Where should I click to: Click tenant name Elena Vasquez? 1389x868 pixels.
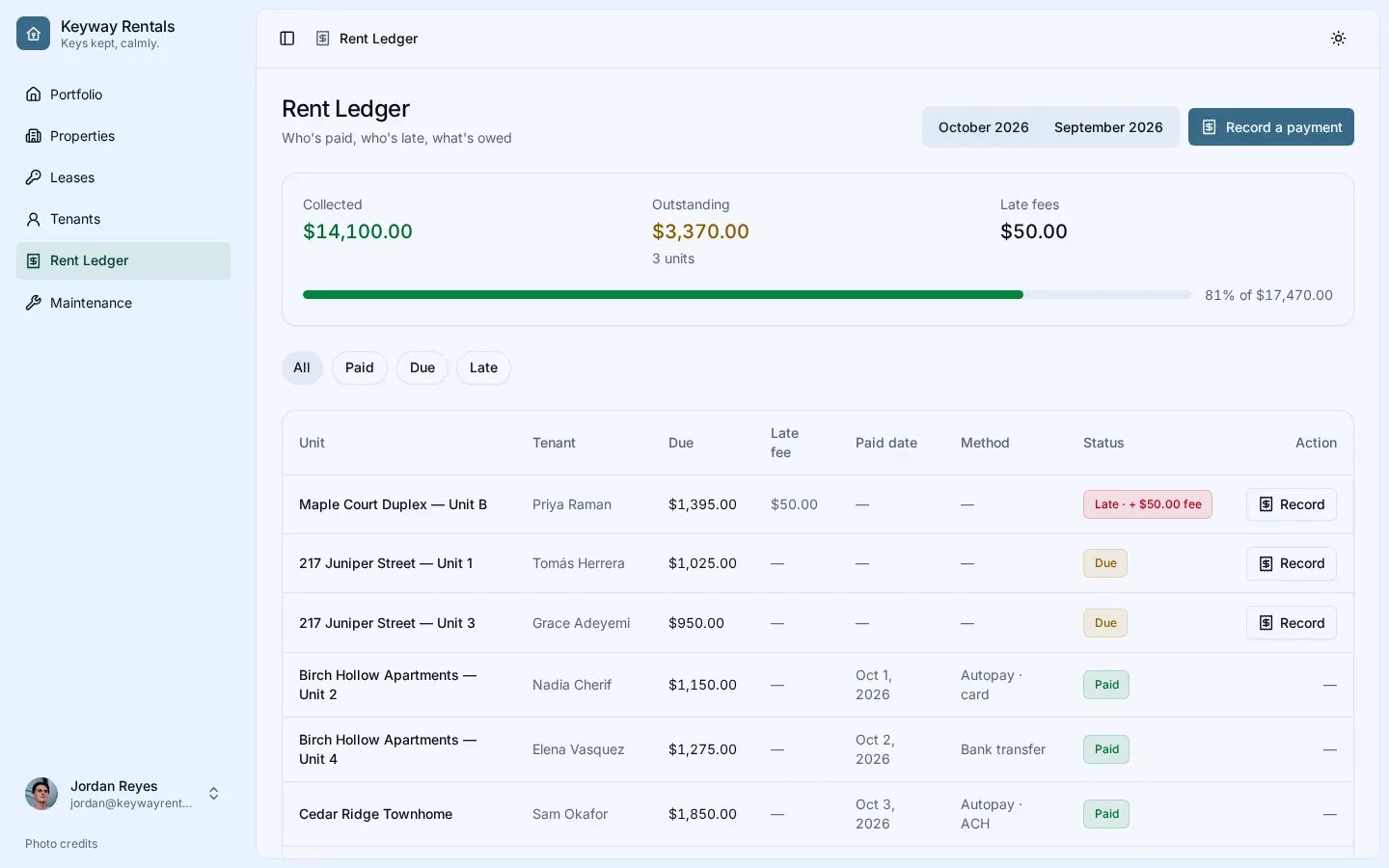[x=579, y=749]
